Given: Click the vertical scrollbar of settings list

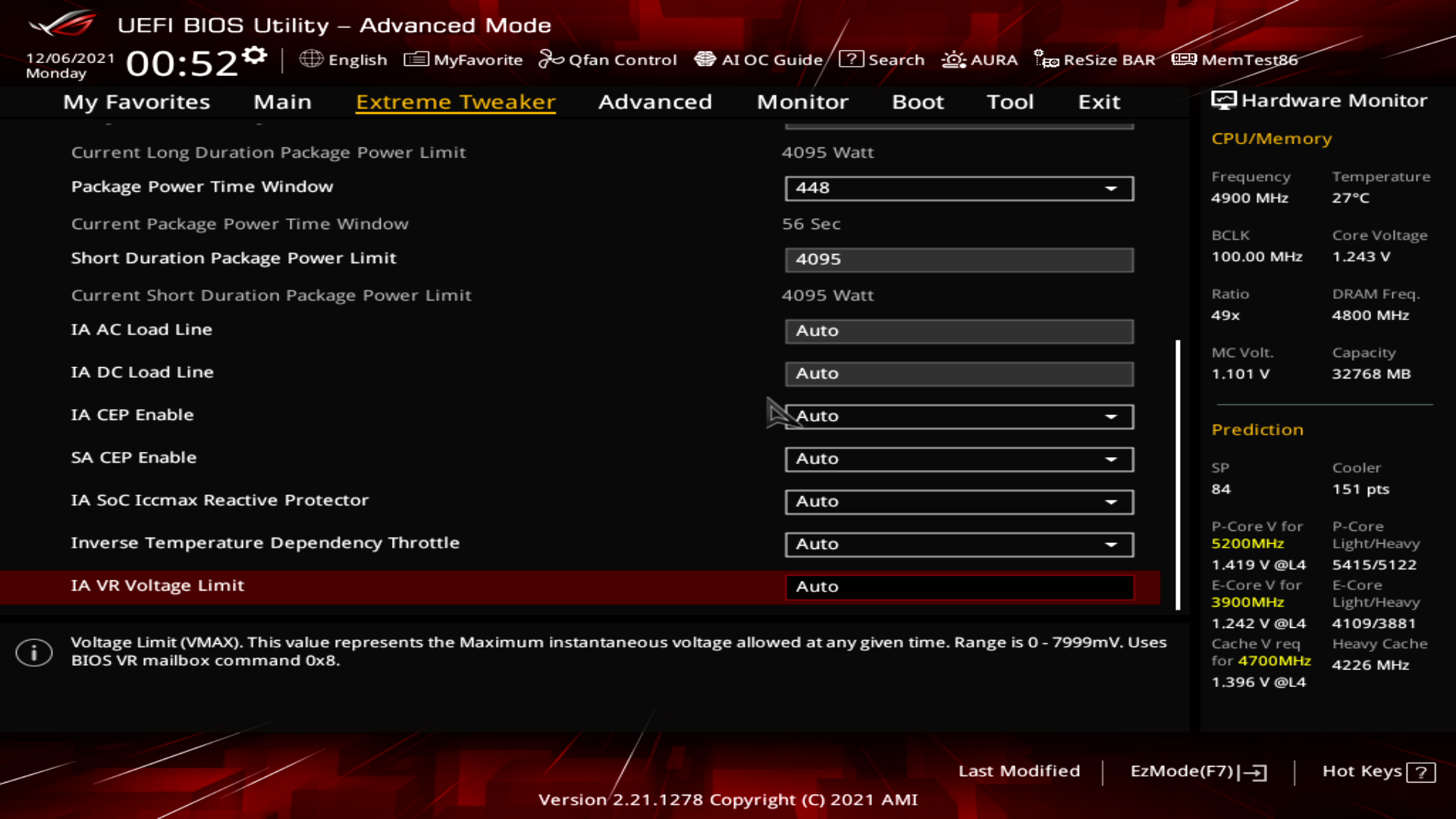Looking at the screenshot, I should click(1178, 474).
